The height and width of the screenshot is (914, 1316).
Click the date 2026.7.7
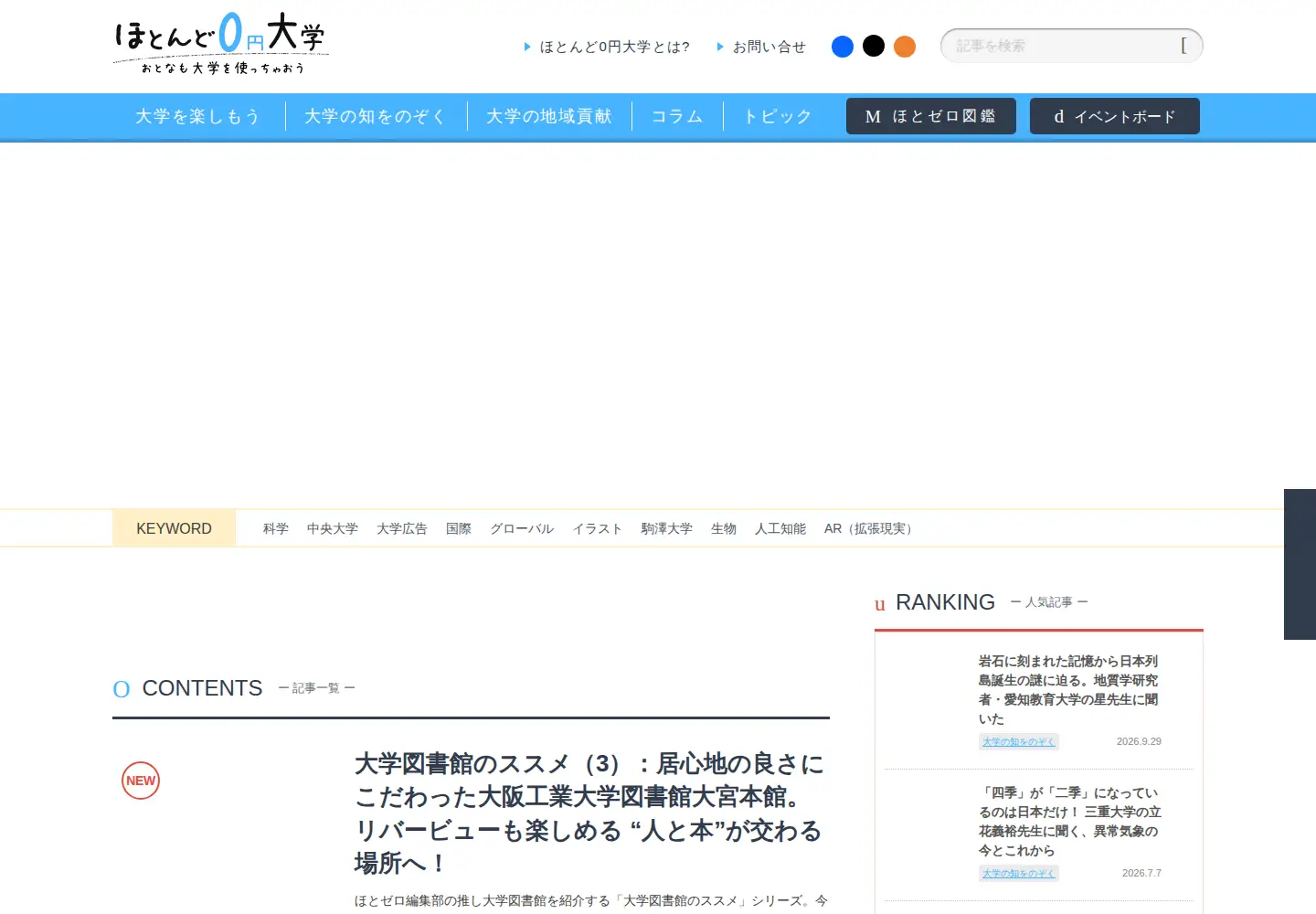pyautogui.click(x=1141, y=873)
